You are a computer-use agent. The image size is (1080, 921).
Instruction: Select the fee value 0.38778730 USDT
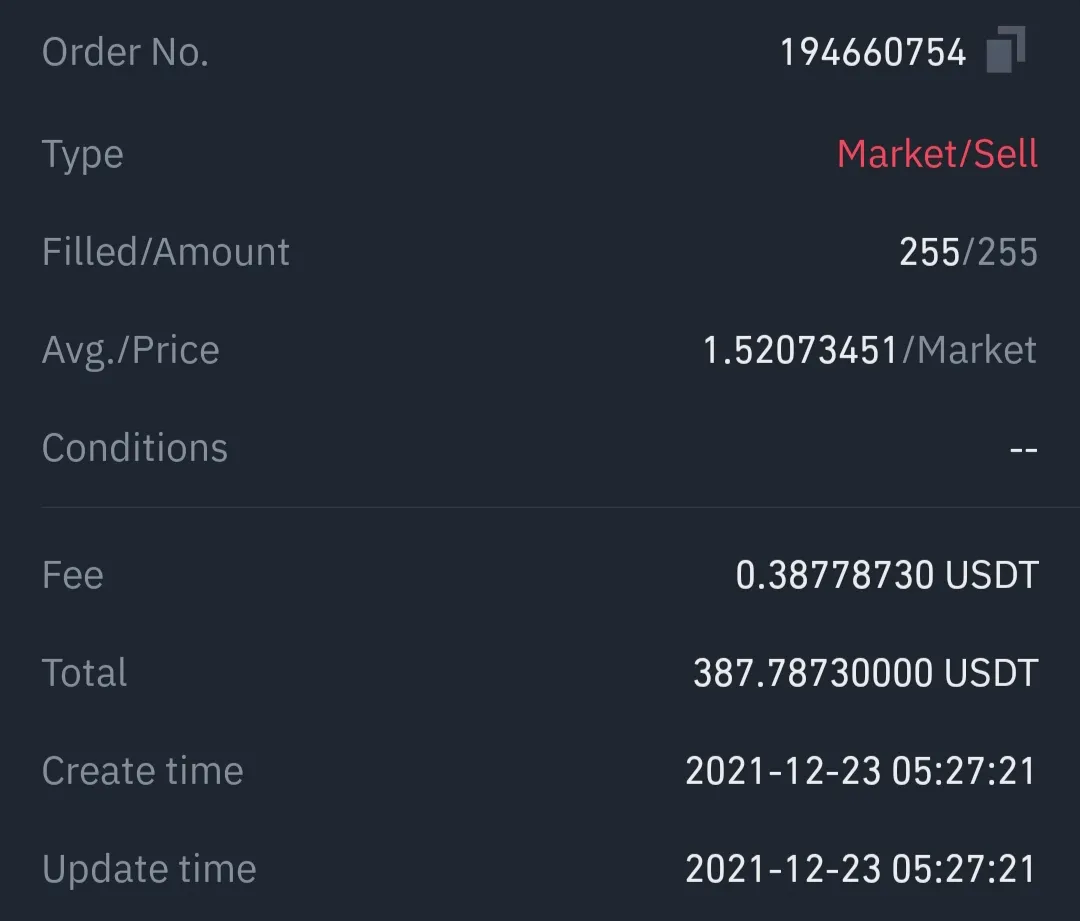(887, 575)
